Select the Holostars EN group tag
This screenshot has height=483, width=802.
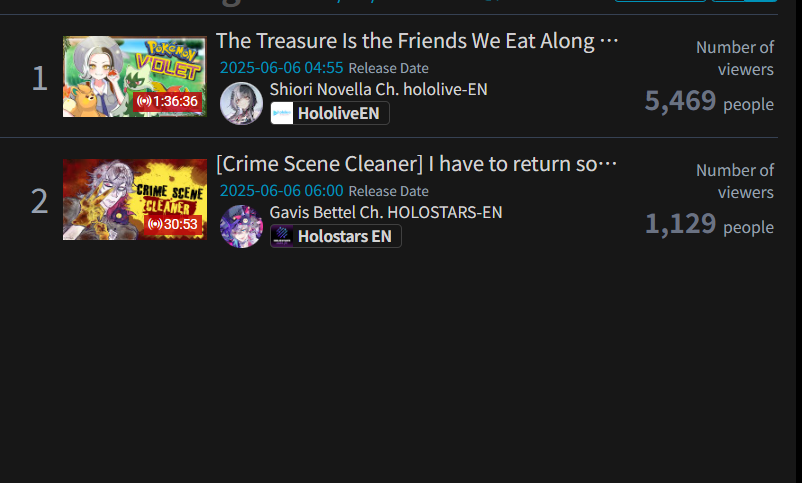click(336, 236)
